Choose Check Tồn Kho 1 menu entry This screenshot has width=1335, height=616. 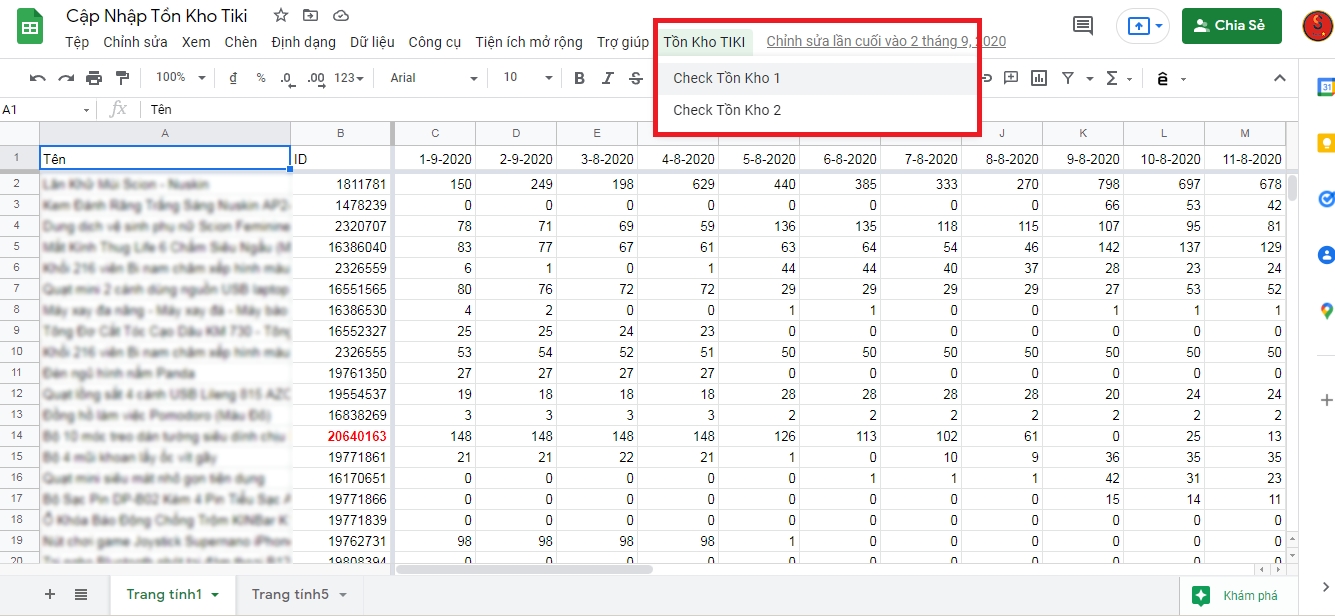pos(816,78)
